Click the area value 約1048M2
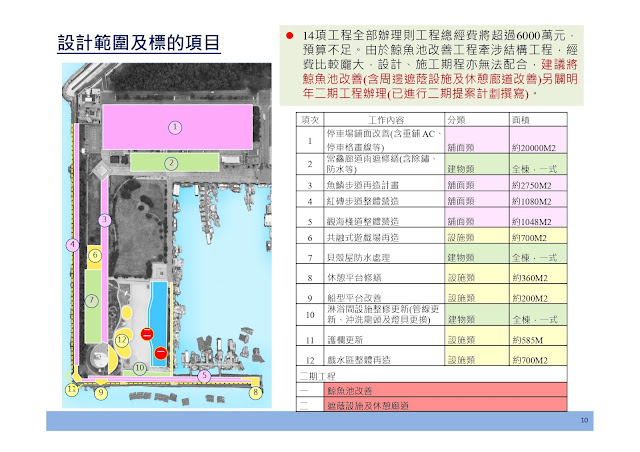Image resolution: width=640 pixels, height=452 pixels. tap(532, 222)
